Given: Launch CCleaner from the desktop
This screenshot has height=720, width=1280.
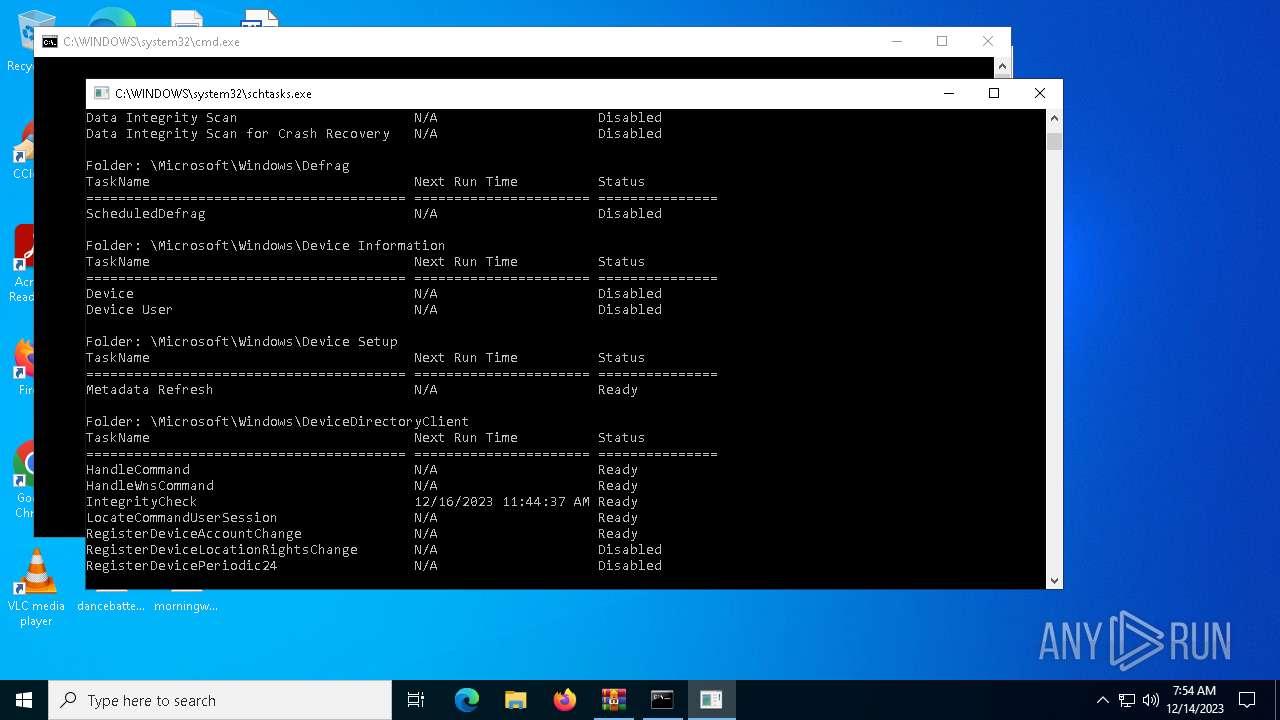Looking at the screenshot, I should [x=22, y=150].
